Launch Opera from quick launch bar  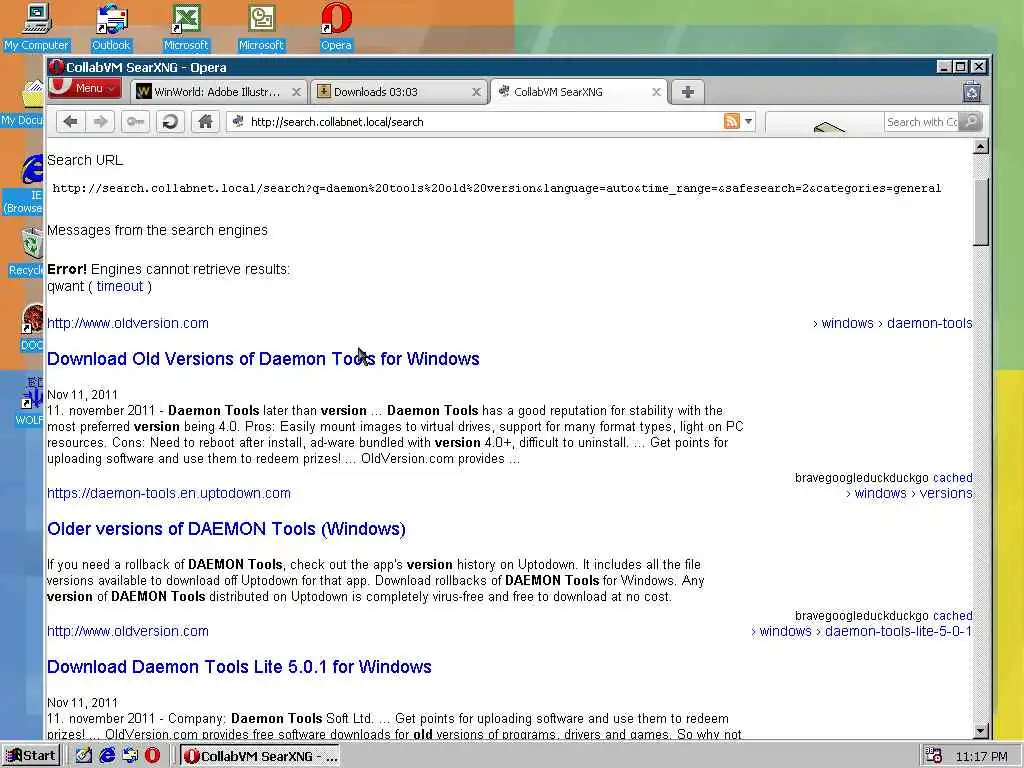[x=152, y=756]
